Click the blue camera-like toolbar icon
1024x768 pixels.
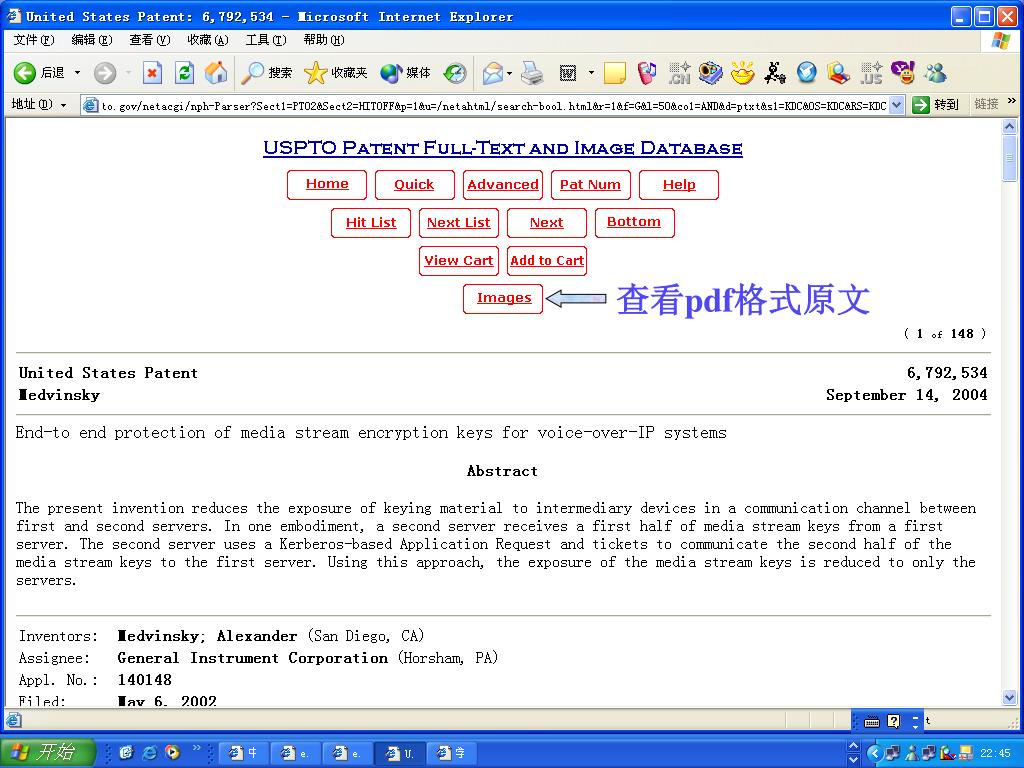[x=711, y=72]
